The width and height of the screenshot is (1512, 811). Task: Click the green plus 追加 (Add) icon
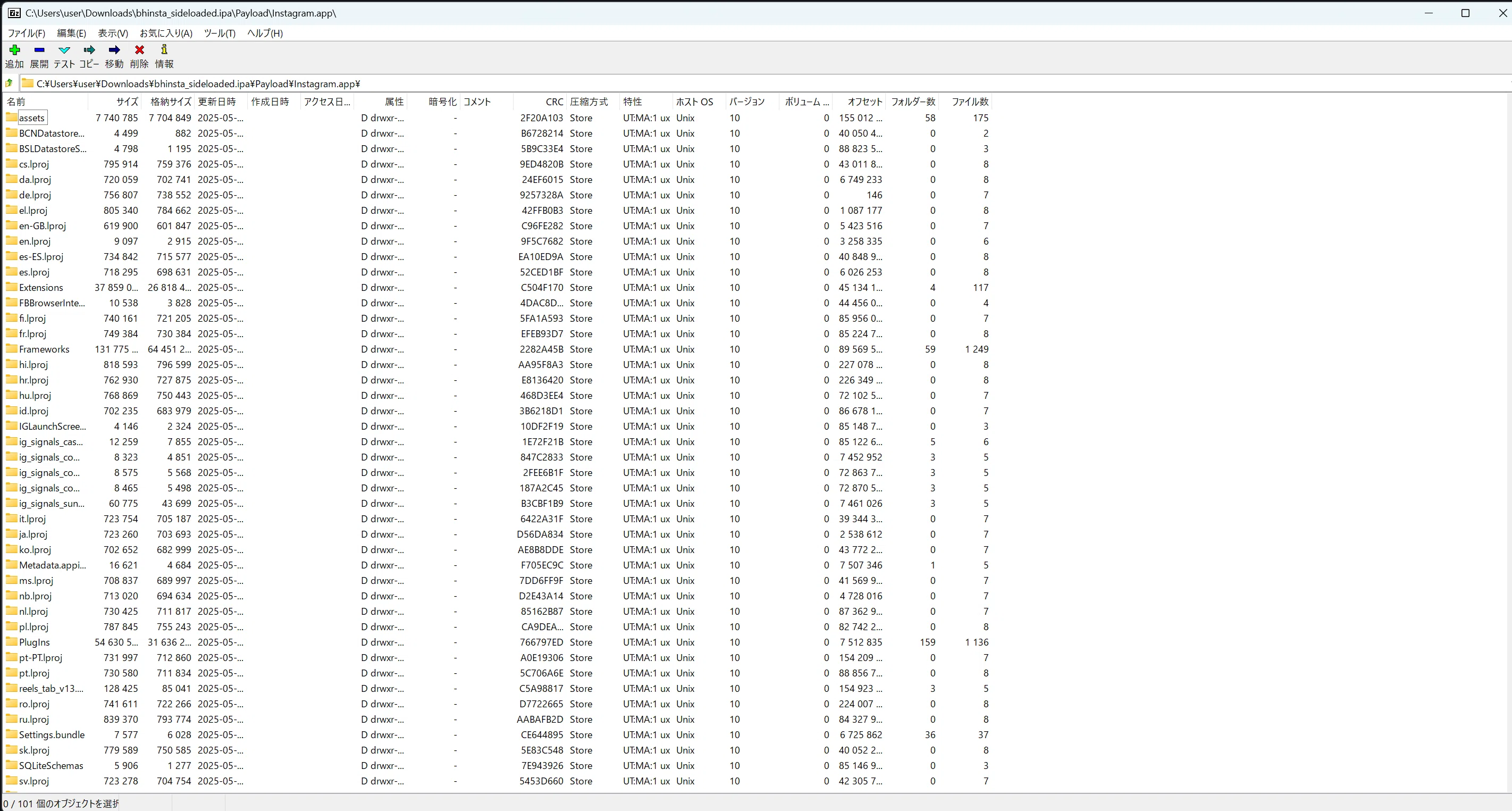[15, 50]
